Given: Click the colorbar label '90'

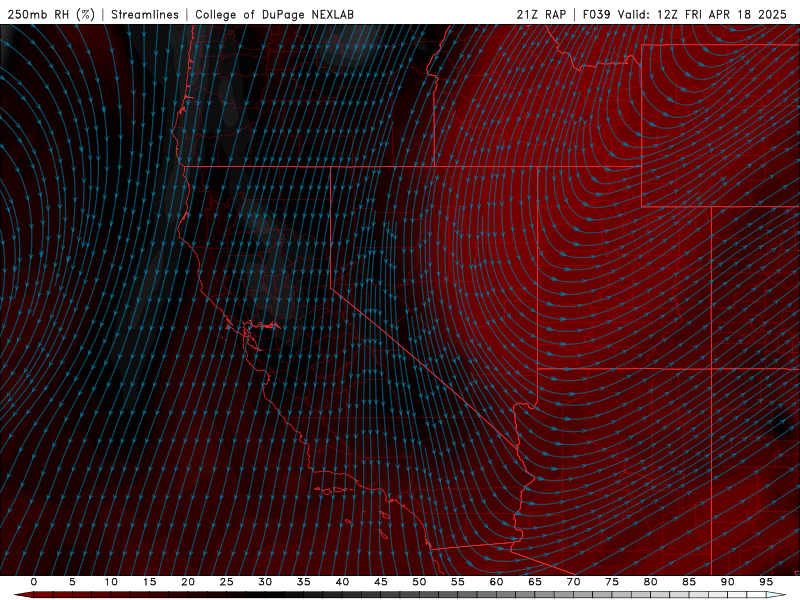Looking at the screenshot, I should coord(727,582).
